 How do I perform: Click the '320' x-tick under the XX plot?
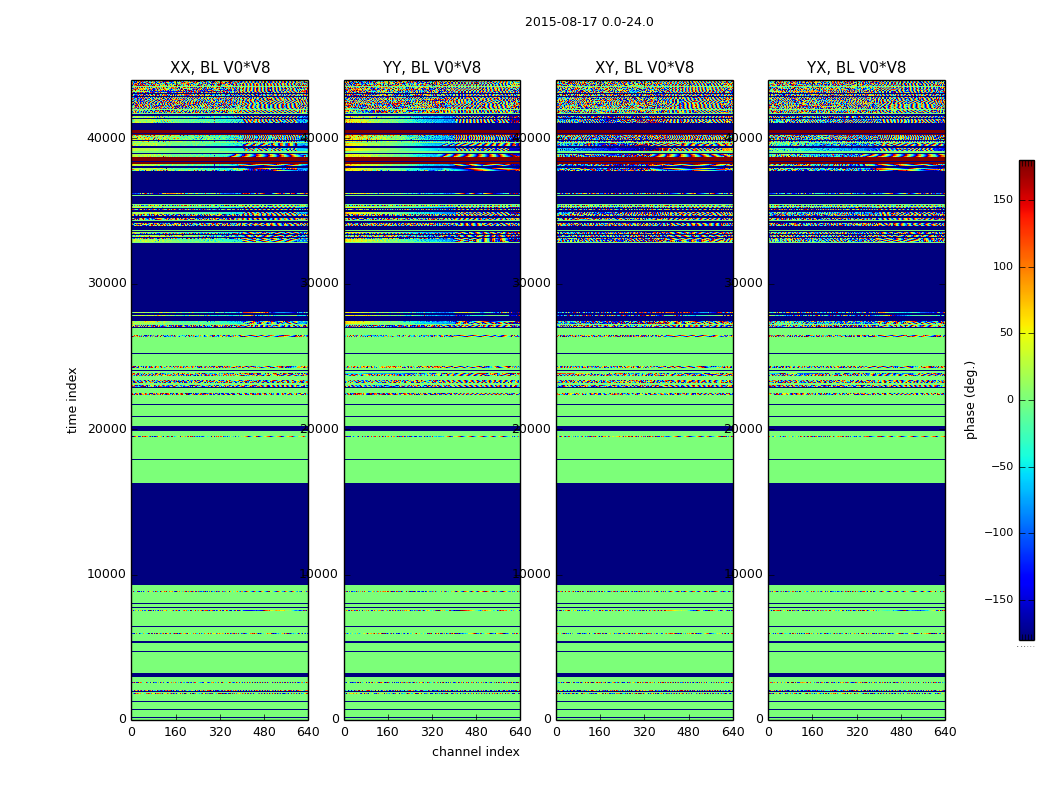pyautogui.click(x=220, y=732)
